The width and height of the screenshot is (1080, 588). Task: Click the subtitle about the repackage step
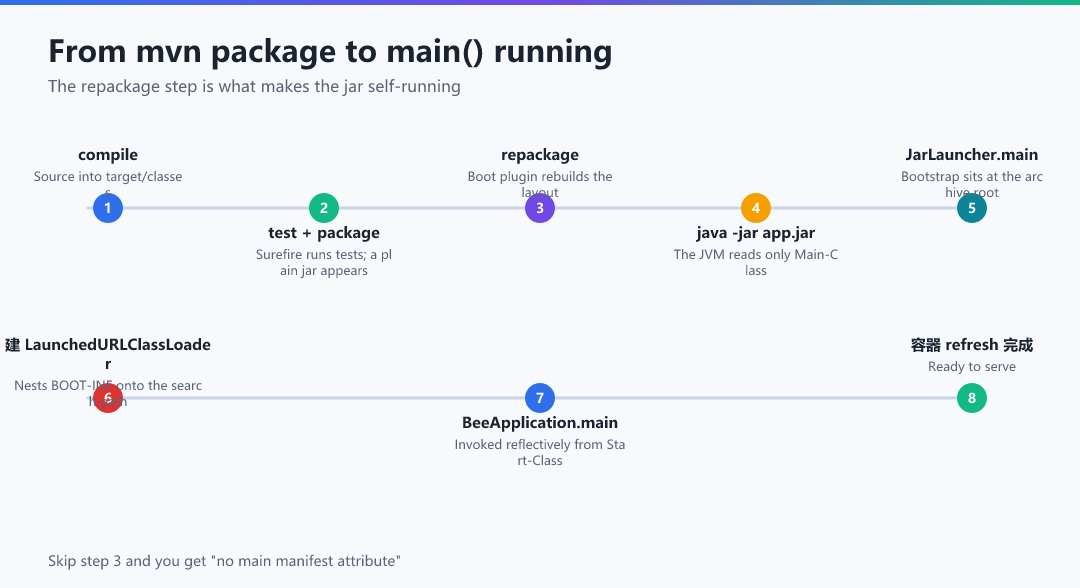(x=254, y=87)
